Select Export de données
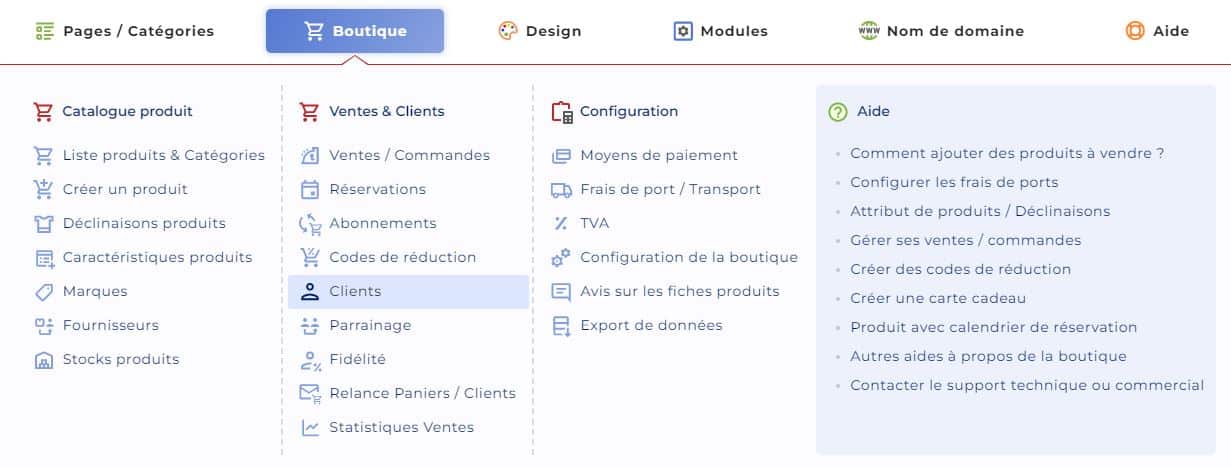The height and width of the screenshot is (468, 1231). (651, 325)
